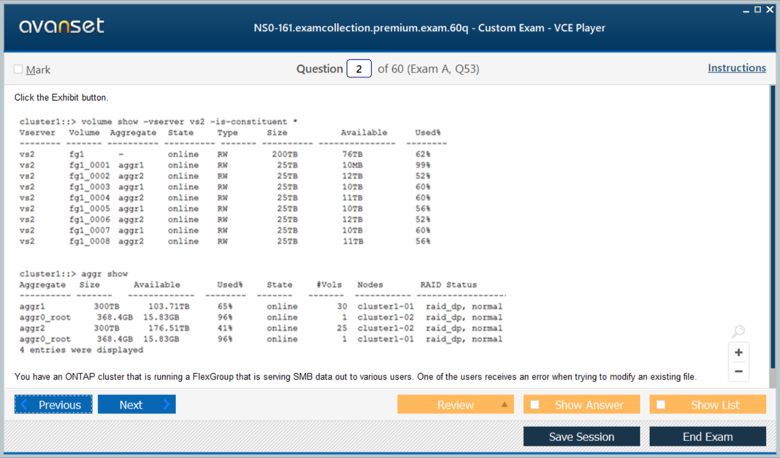Click End Exam button

tap(707, 437)
